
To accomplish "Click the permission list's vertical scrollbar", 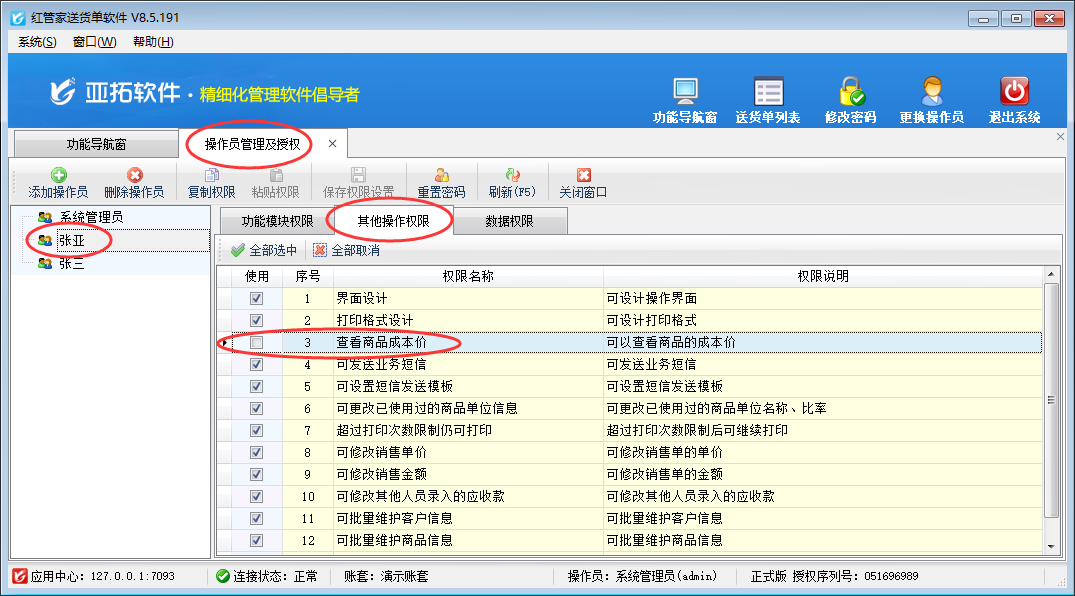I will pyautogui.click(x=1050, y=400).
